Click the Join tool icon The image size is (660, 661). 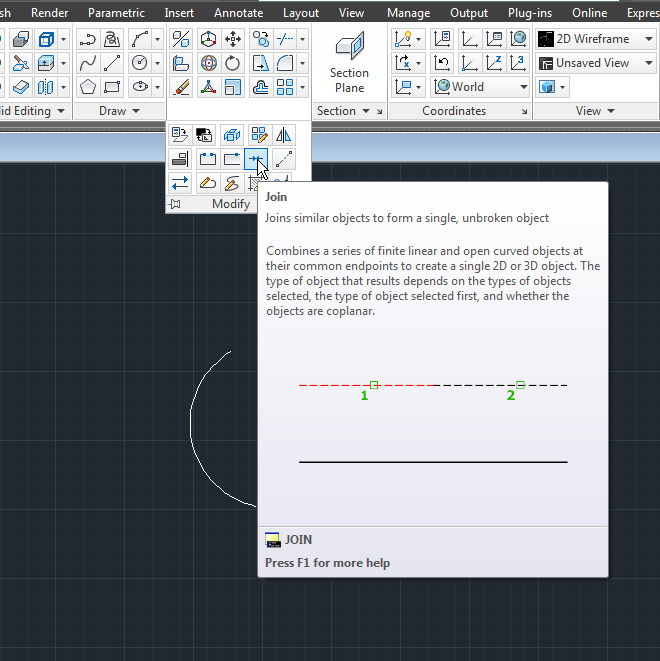(x=256, y=159)
